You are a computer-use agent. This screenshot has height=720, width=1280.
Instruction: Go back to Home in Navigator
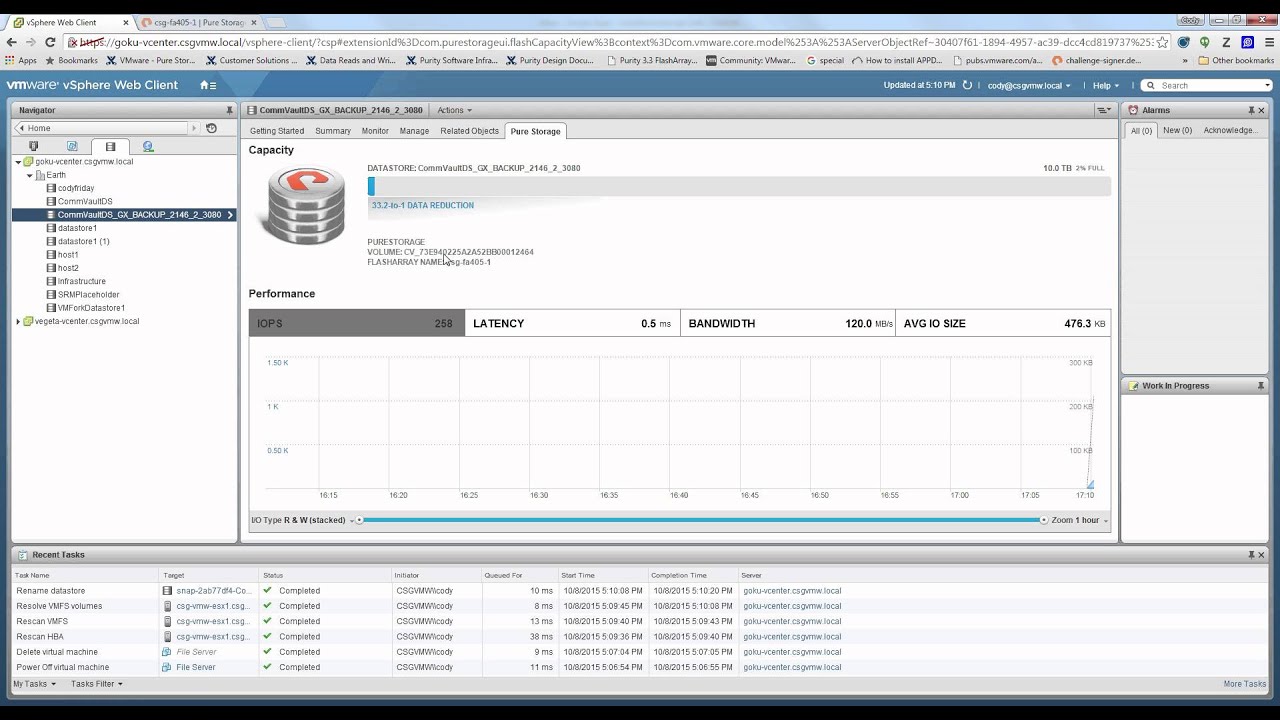pos(103,128)
